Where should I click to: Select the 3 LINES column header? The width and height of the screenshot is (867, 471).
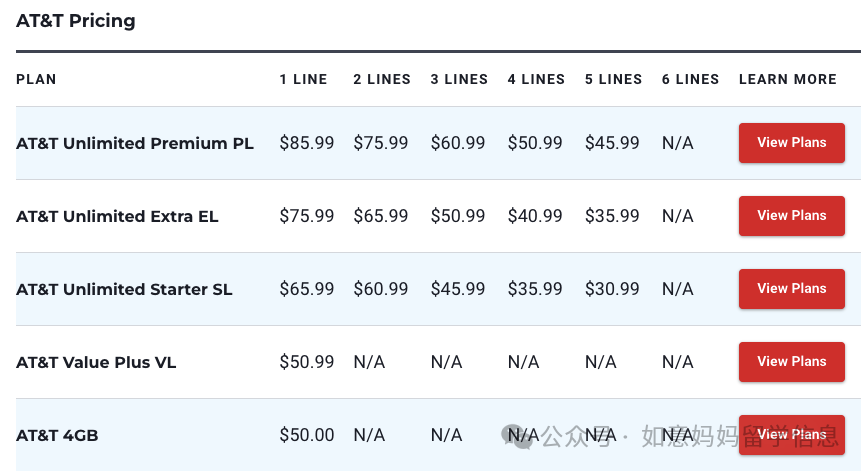tap(459, 79)
